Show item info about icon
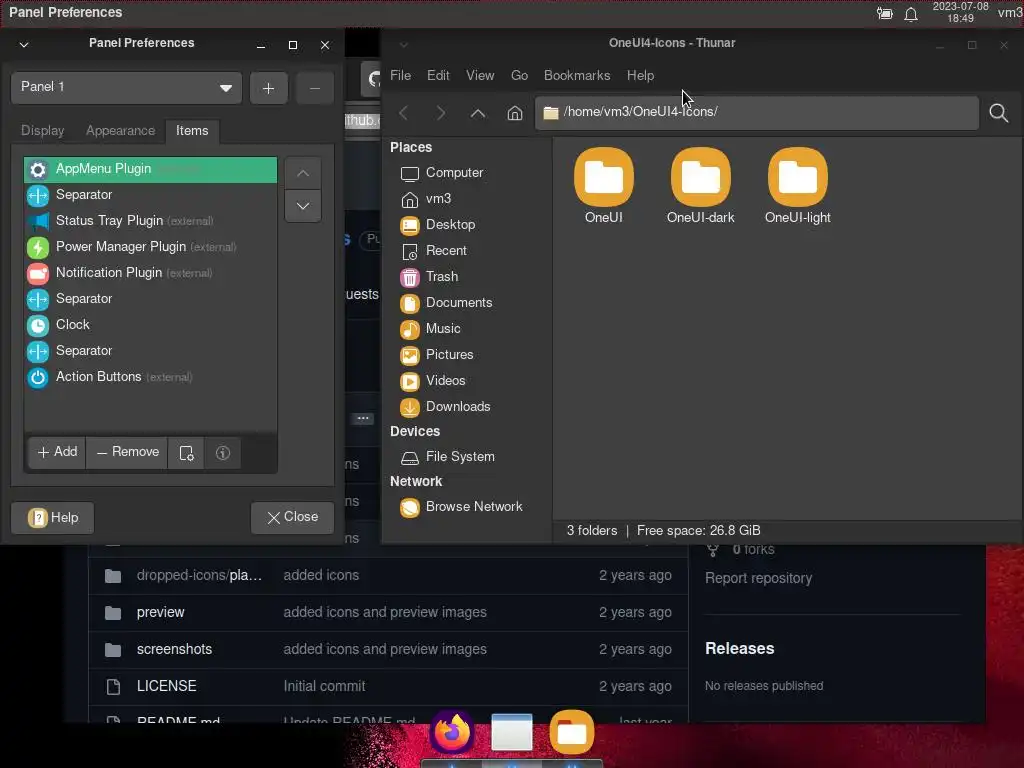 coord(223,453)
